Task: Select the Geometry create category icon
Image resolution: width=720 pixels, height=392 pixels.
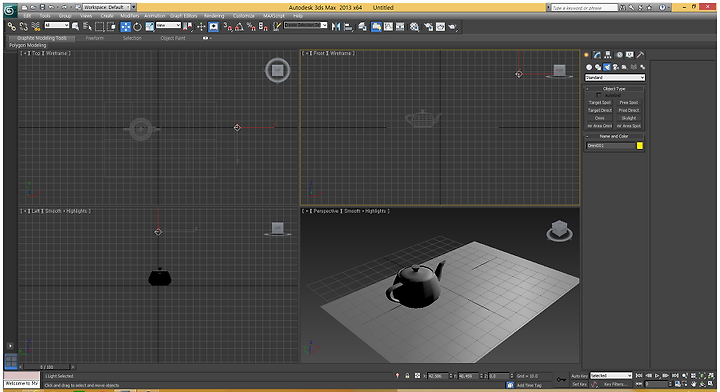Action: 589,67
